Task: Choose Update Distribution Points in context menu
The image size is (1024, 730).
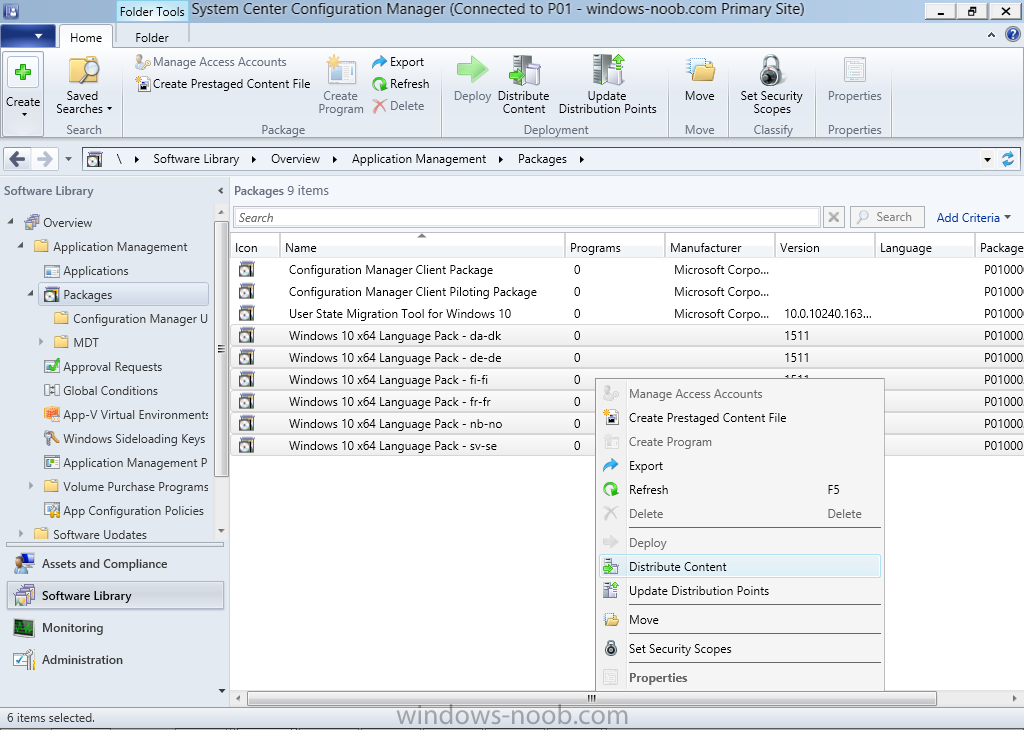Action: [x=740, y=591]
